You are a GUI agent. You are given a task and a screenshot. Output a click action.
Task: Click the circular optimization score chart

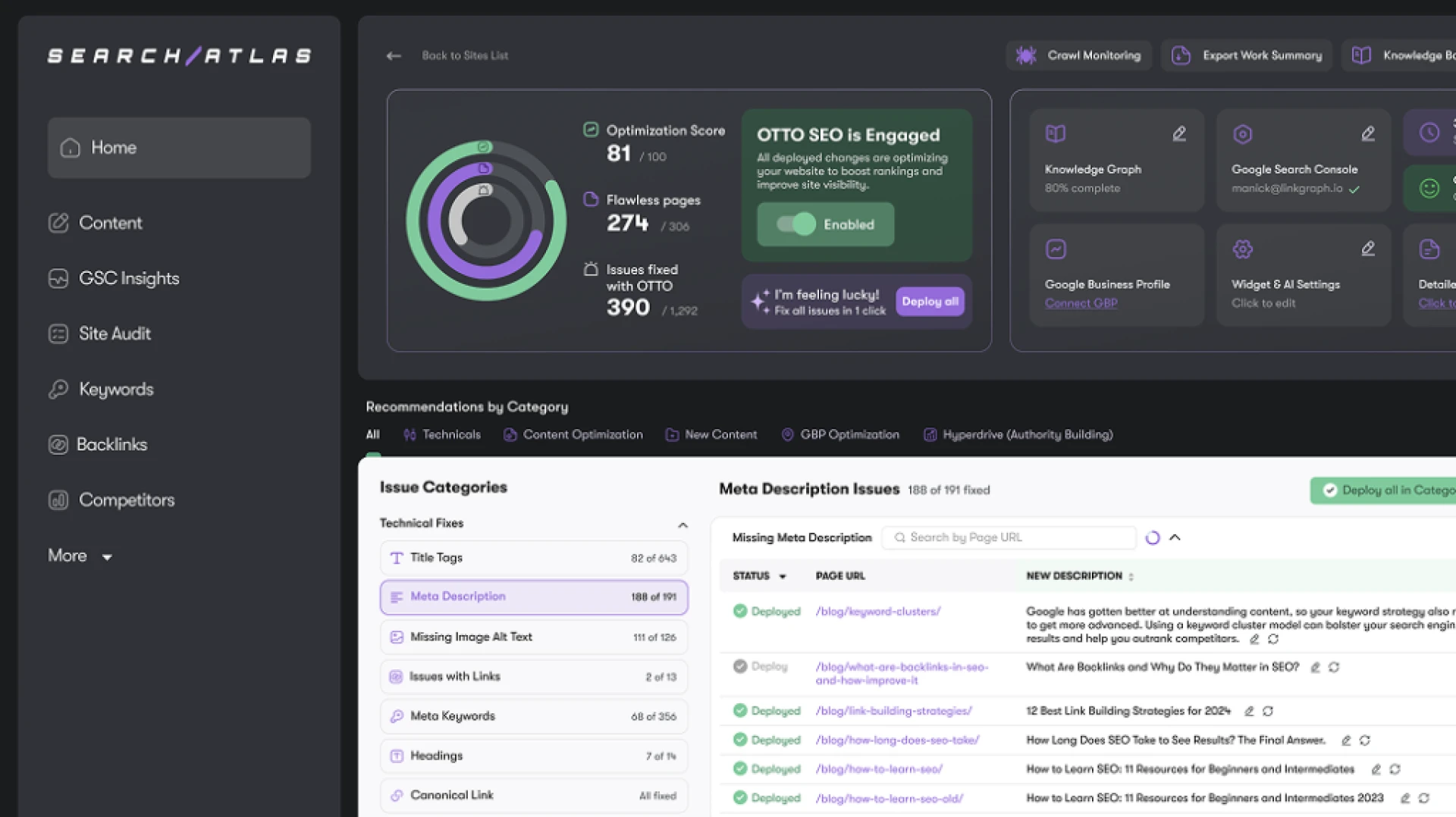pyautogui.click(x=486, y=221)
